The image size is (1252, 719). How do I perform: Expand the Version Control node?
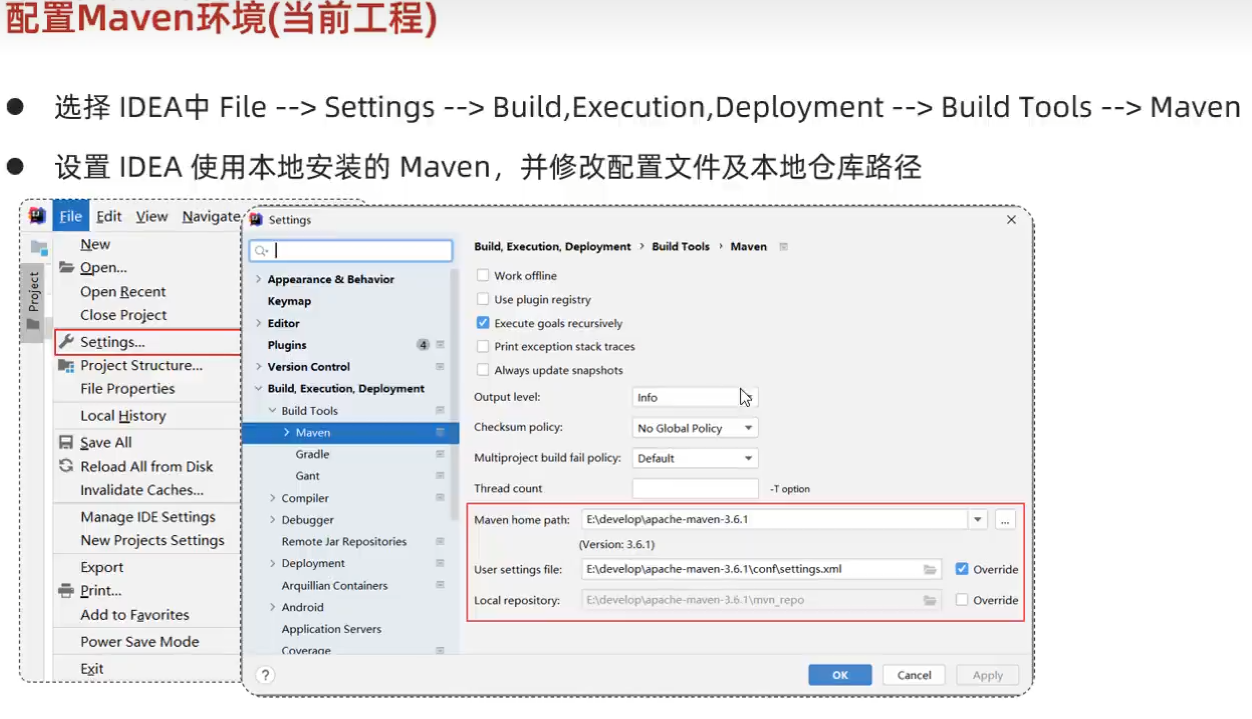[x=259, y=367]
